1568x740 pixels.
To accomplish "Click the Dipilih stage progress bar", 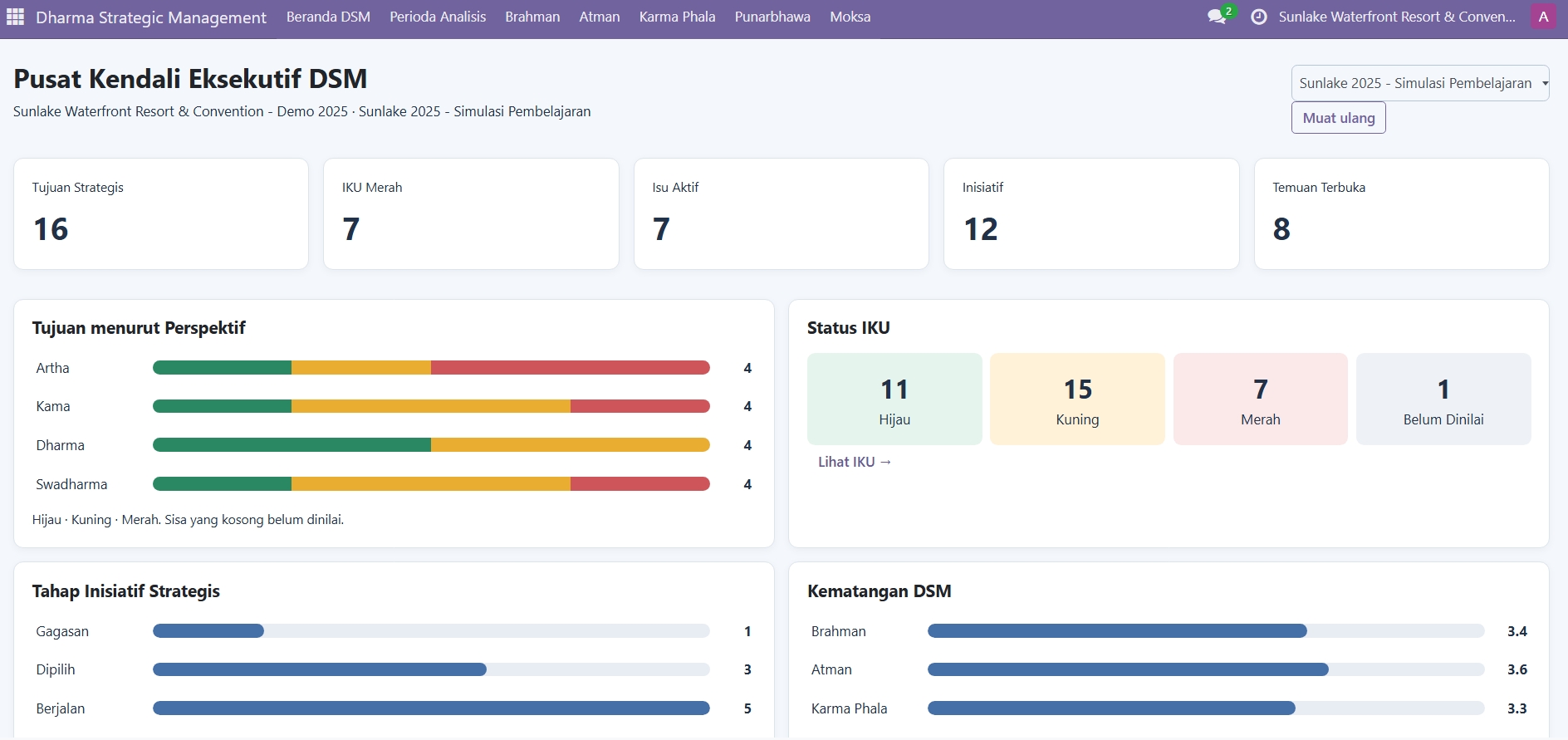I will [431, 669].
